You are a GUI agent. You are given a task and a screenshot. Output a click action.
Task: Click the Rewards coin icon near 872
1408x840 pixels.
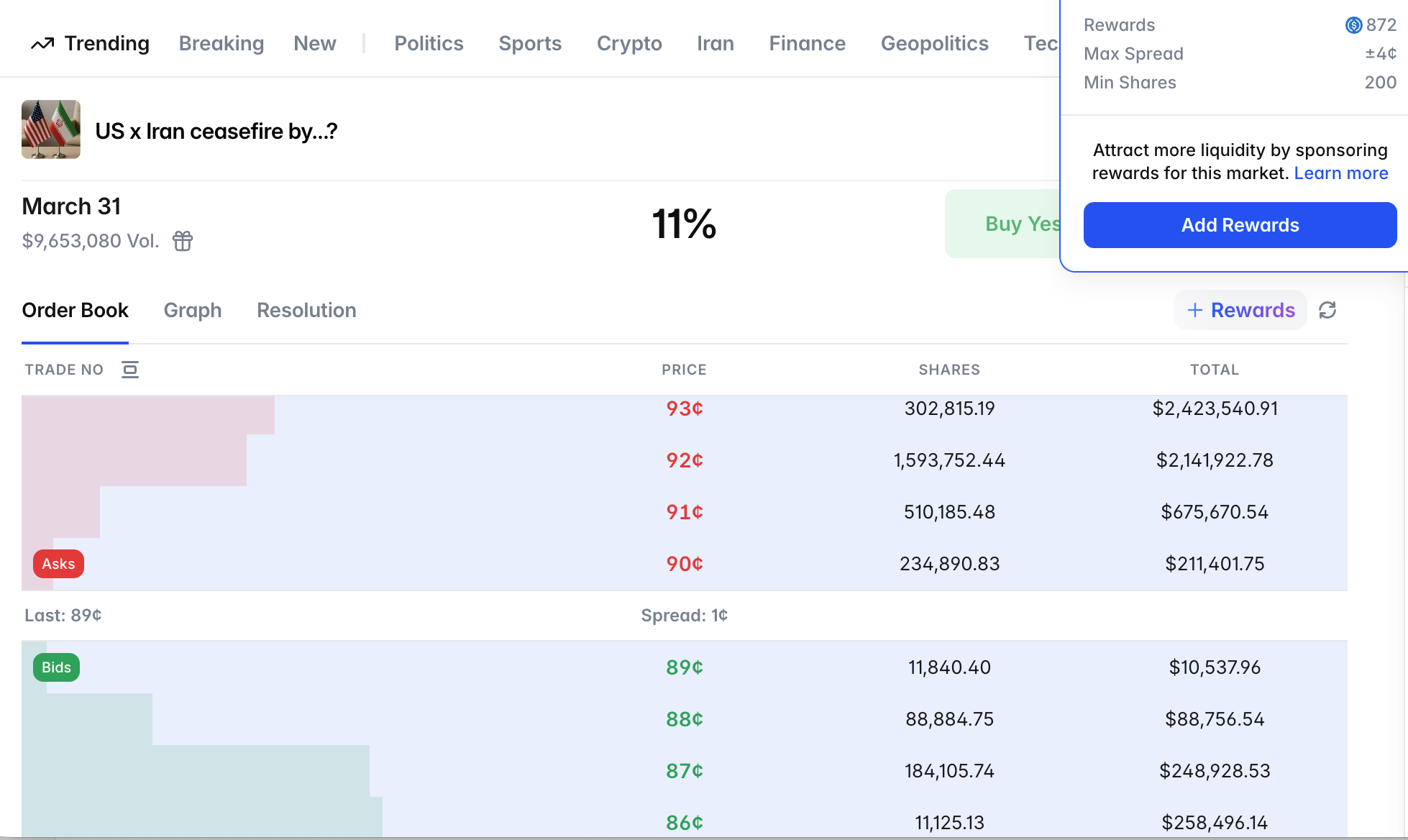[1353, 25]
